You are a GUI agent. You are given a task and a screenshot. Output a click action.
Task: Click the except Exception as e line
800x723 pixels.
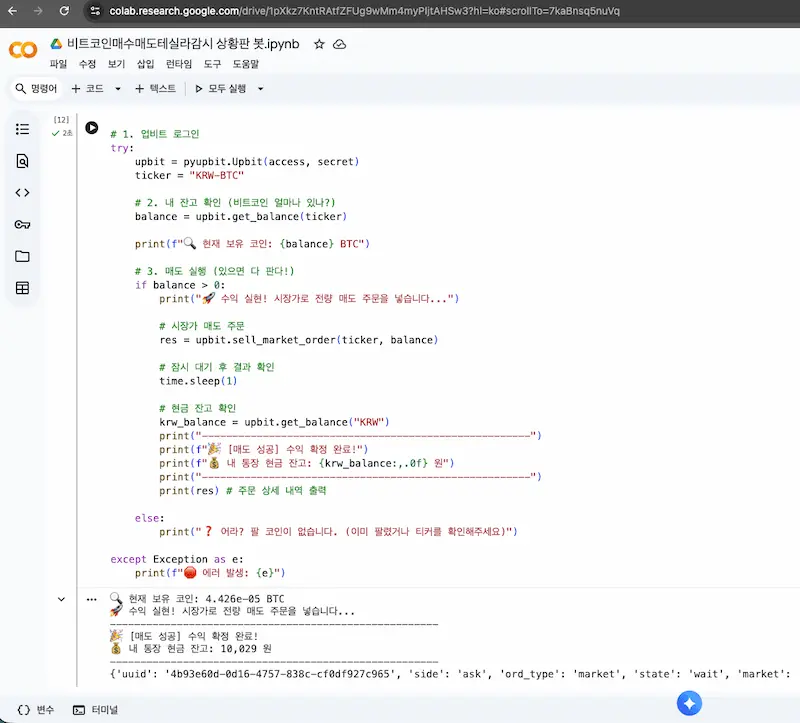coord(177,559)
